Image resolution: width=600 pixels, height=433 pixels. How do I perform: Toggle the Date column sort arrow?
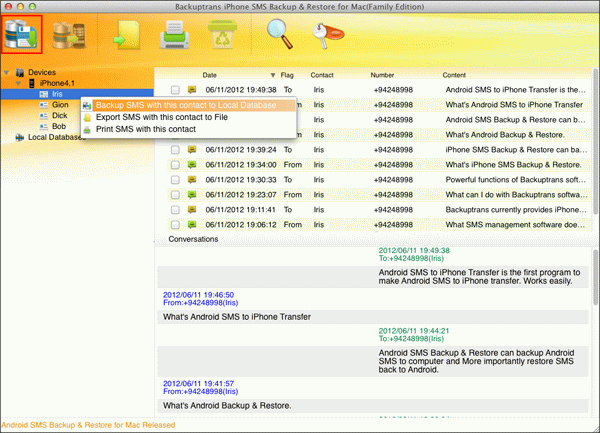(x=273, y=75)
